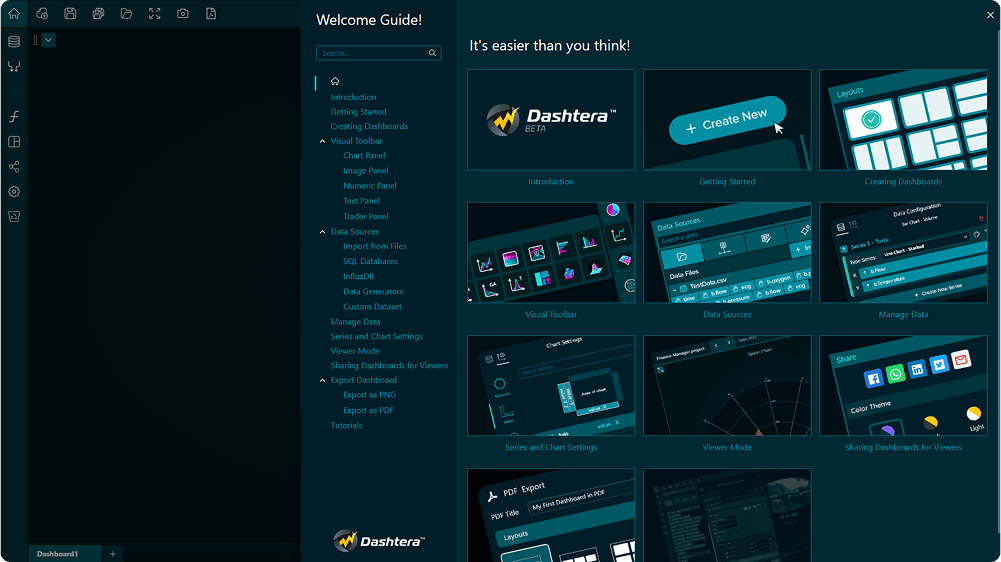Click the Getting Started Create New thumbnail
Image resolution: width=1001 pixels, height=562 pixels.
727,119
